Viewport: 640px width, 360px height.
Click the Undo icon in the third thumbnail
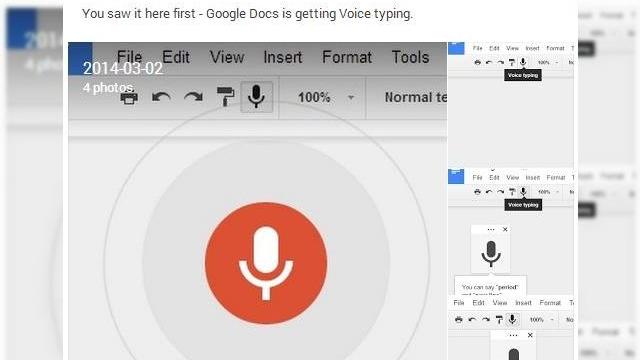472,320
